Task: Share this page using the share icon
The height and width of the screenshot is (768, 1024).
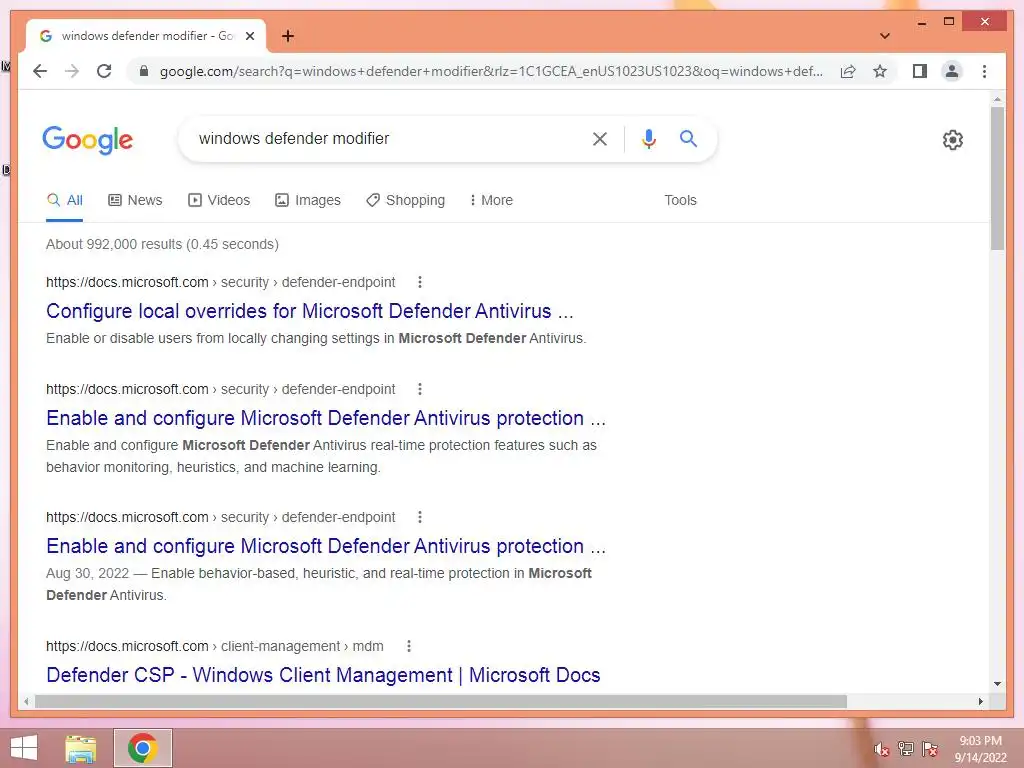Action: click(x=848, y=71)
